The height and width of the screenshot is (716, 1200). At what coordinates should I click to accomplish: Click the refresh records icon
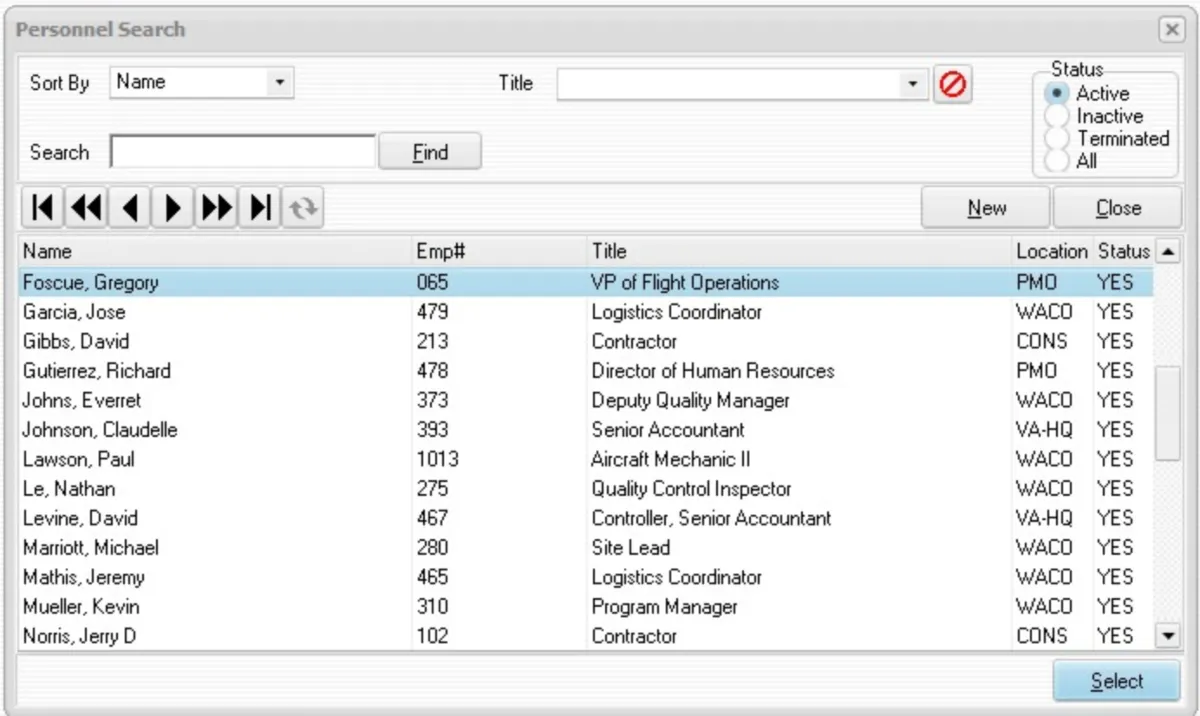[302, 207]
